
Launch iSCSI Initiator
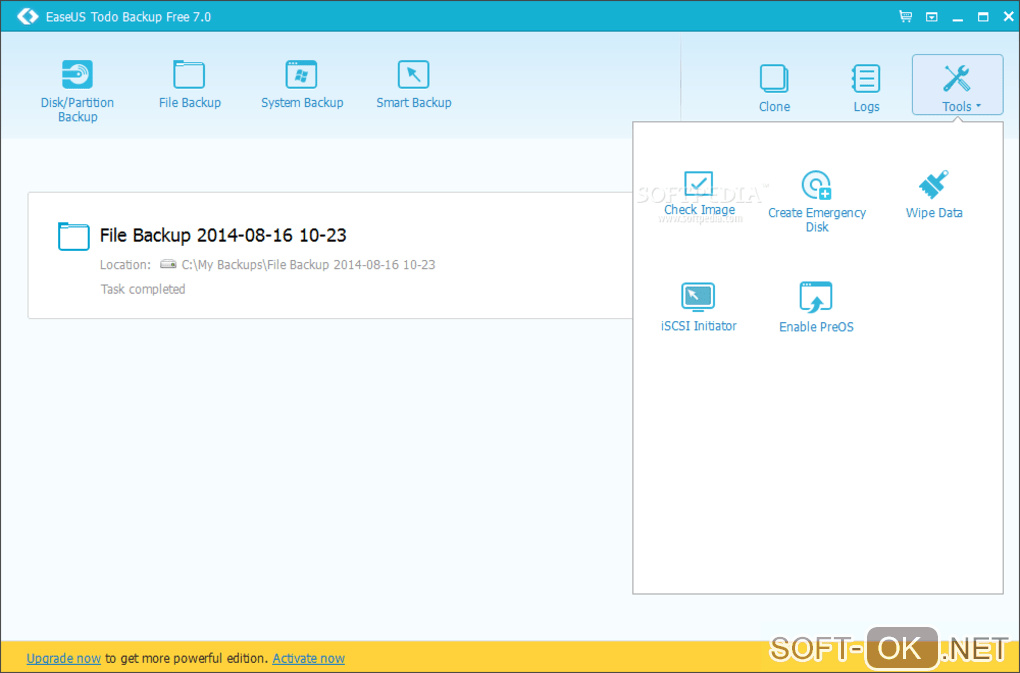click(x=698, y=308)
